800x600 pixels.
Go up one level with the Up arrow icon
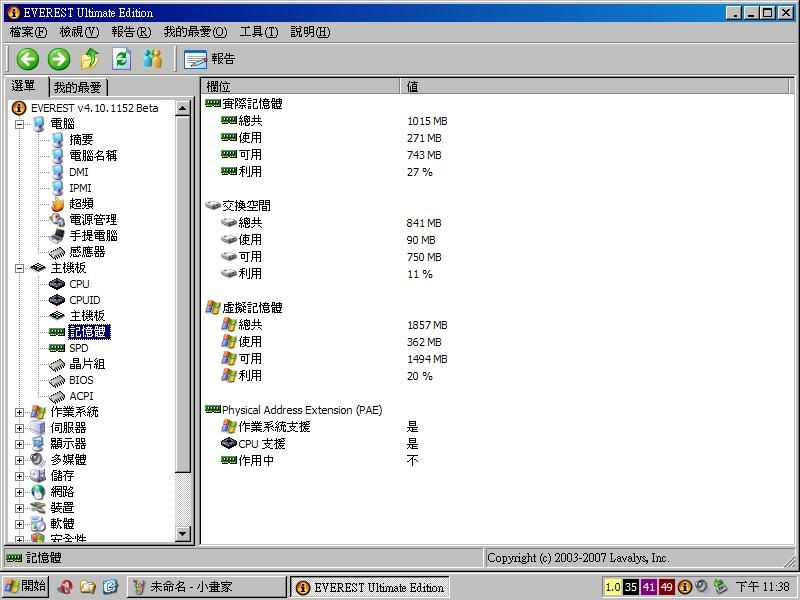[90, 59]
